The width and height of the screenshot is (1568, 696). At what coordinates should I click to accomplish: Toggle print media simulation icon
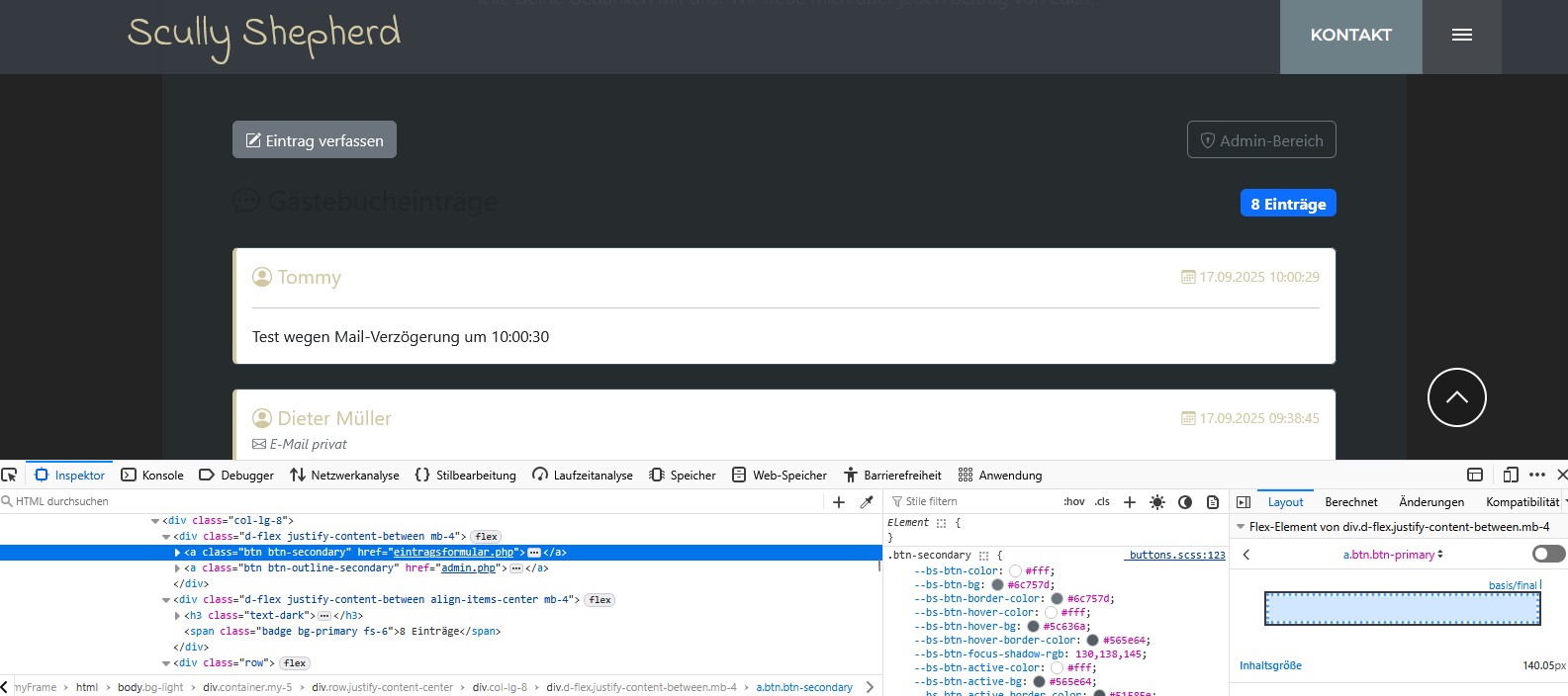tap(1213, 502)
